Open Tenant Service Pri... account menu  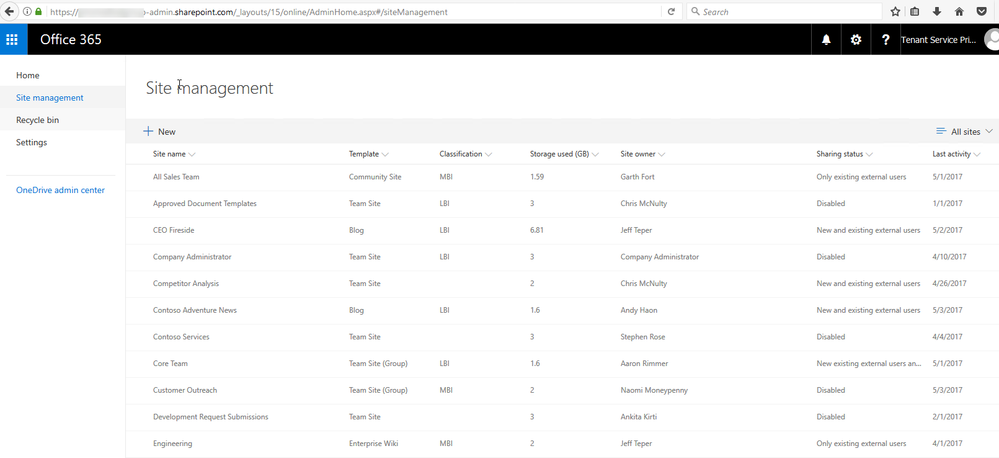pos(938,39)
